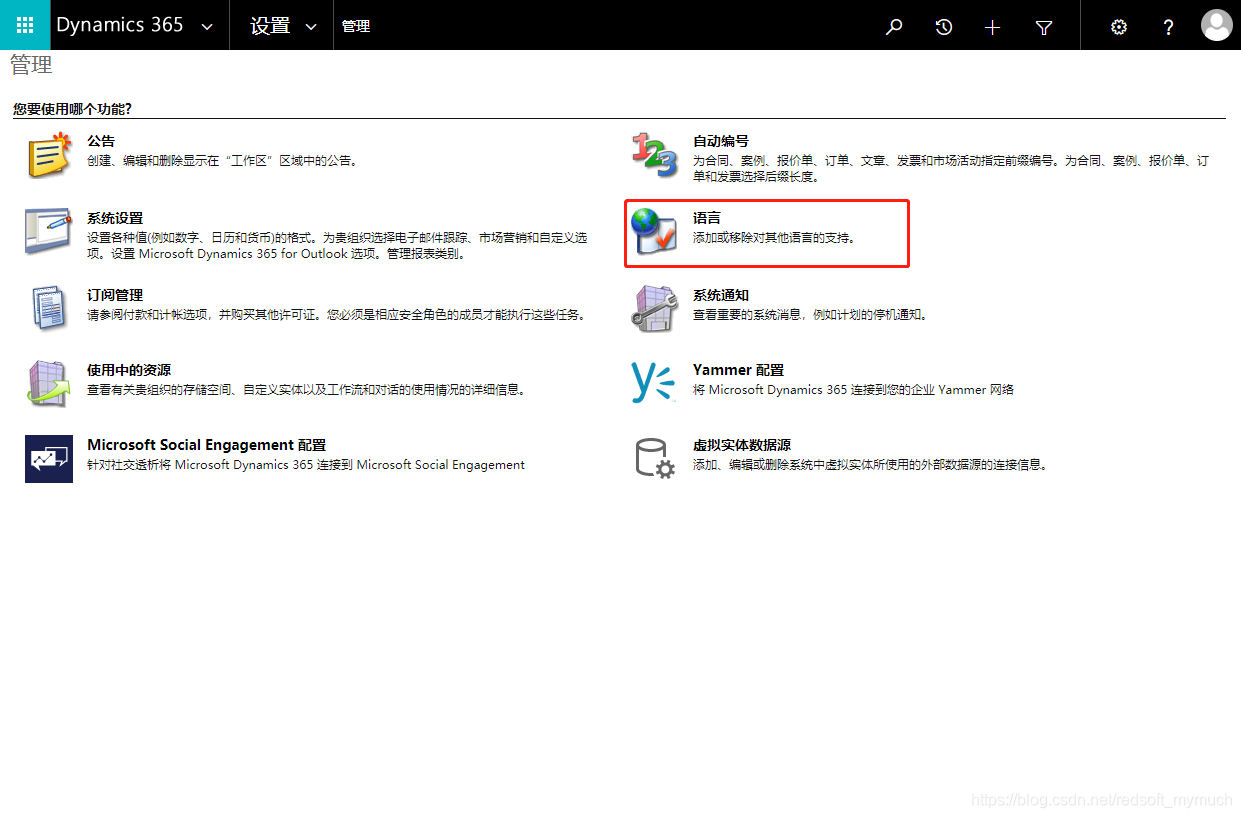
Task: Open the 设置 navigation menu
Action: coord(270,26)
